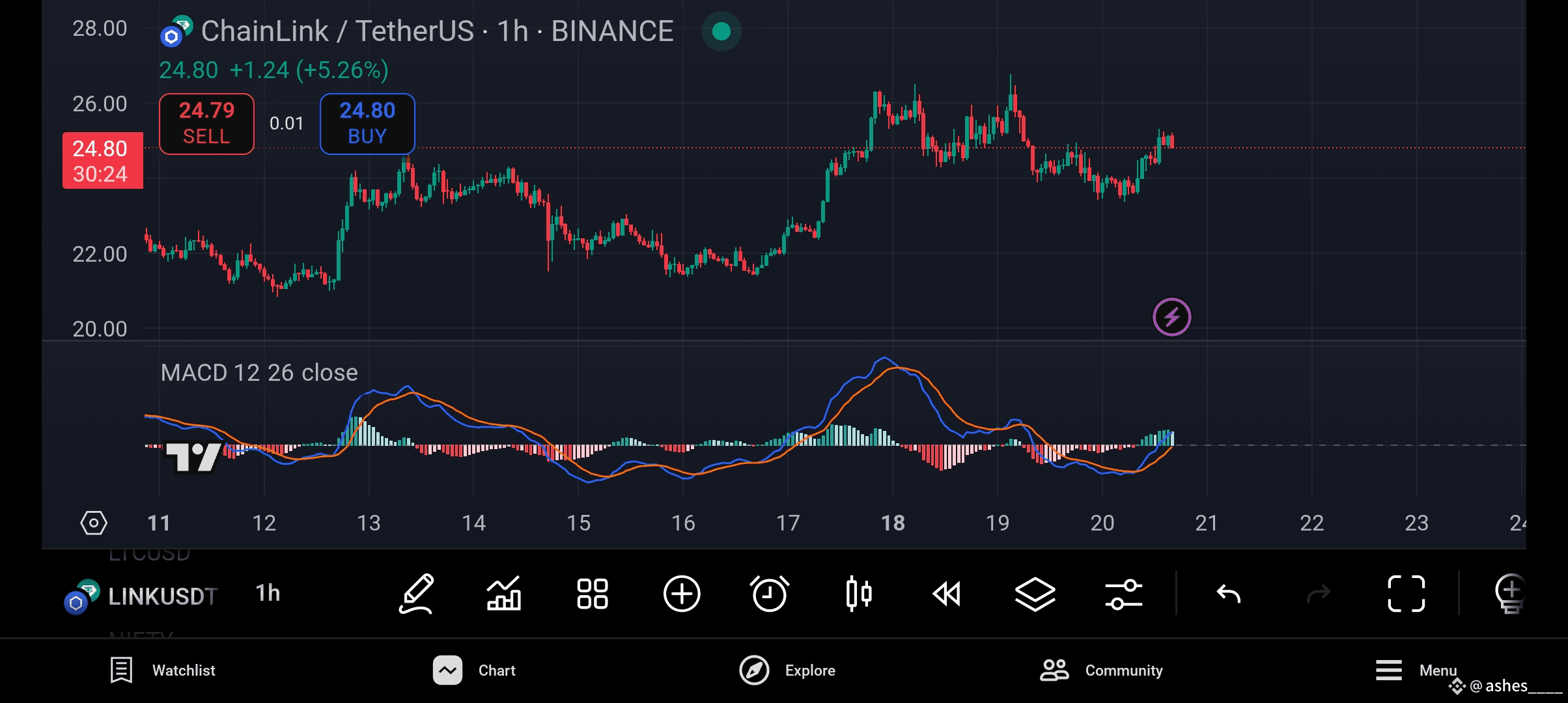Redo action arrow

pyautogui.click(x=1318, y=594)
